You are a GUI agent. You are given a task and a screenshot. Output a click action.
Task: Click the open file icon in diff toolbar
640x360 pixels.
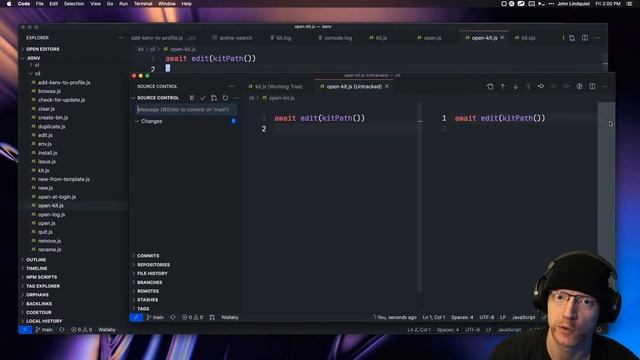pyautogui.click(x=490, y=87)
